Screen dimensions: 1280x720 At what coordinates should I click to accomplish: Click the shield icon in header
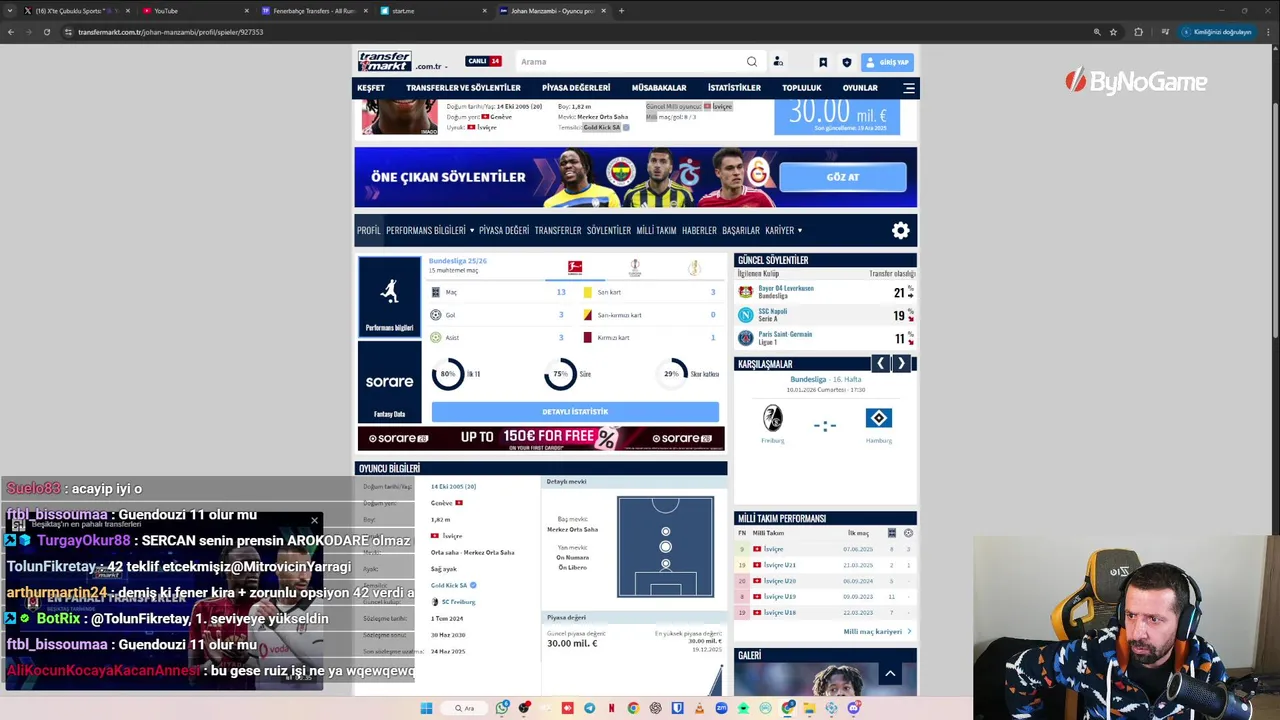[847, 62]
